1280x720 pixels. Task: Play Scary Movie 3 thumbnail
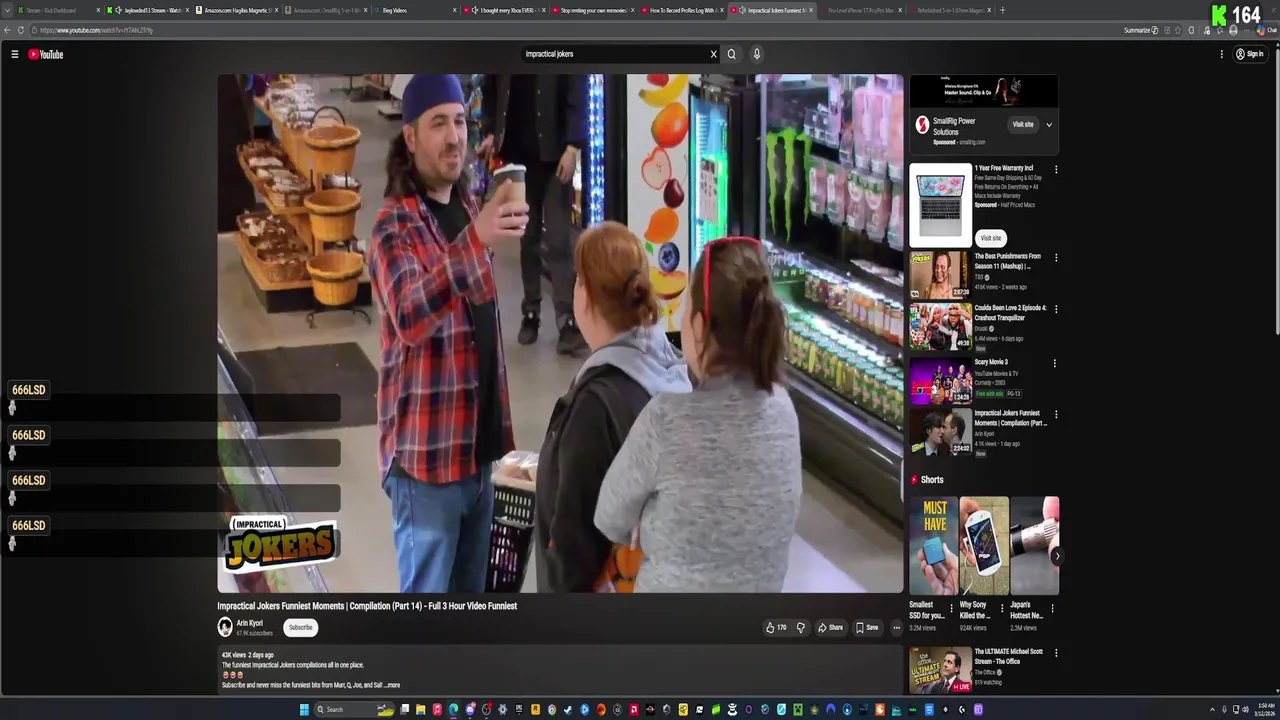[x=940, y=381]
